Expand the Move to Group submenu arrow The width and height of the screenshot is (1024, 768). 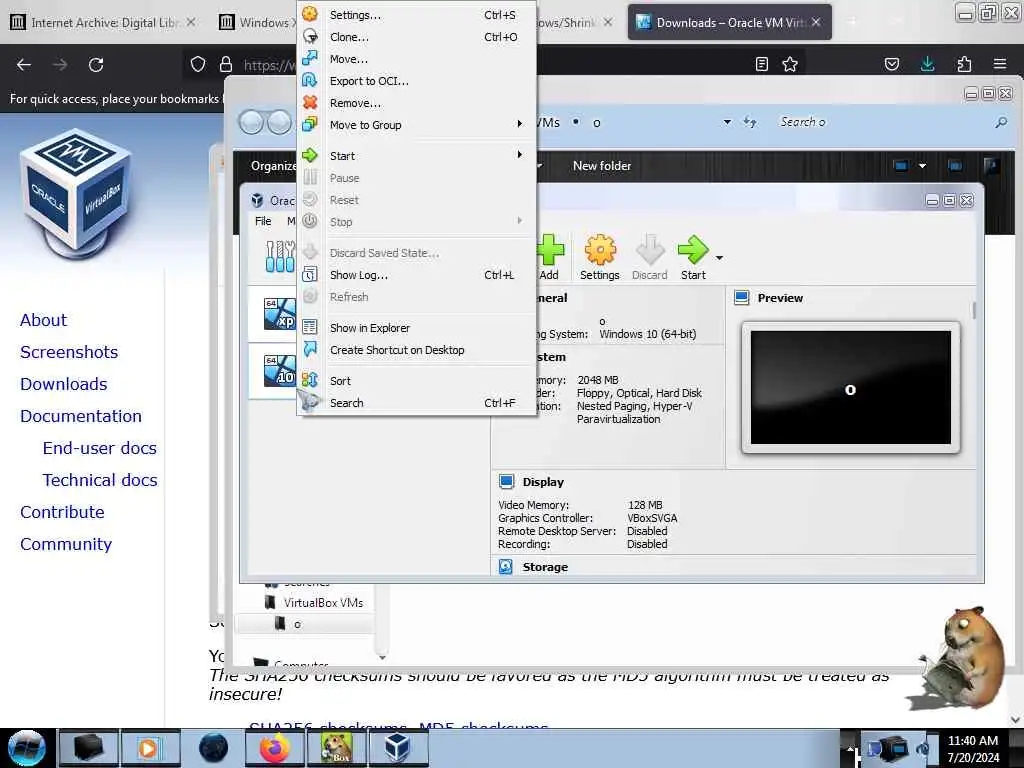point(520,124)
